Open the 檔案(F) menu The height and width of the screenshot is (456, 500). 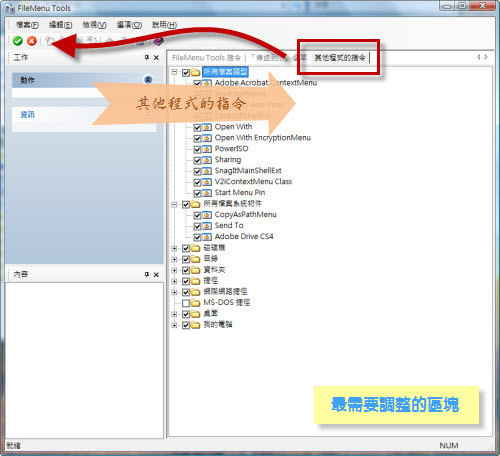(27, 25)
